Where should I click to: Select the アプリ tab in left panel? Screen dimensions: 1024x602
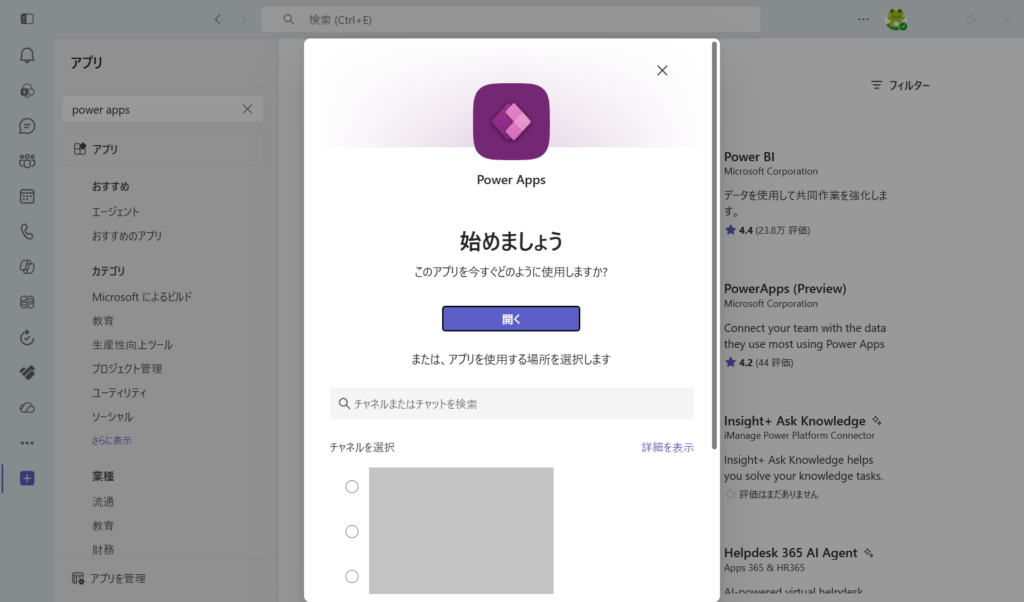(163, 150)
